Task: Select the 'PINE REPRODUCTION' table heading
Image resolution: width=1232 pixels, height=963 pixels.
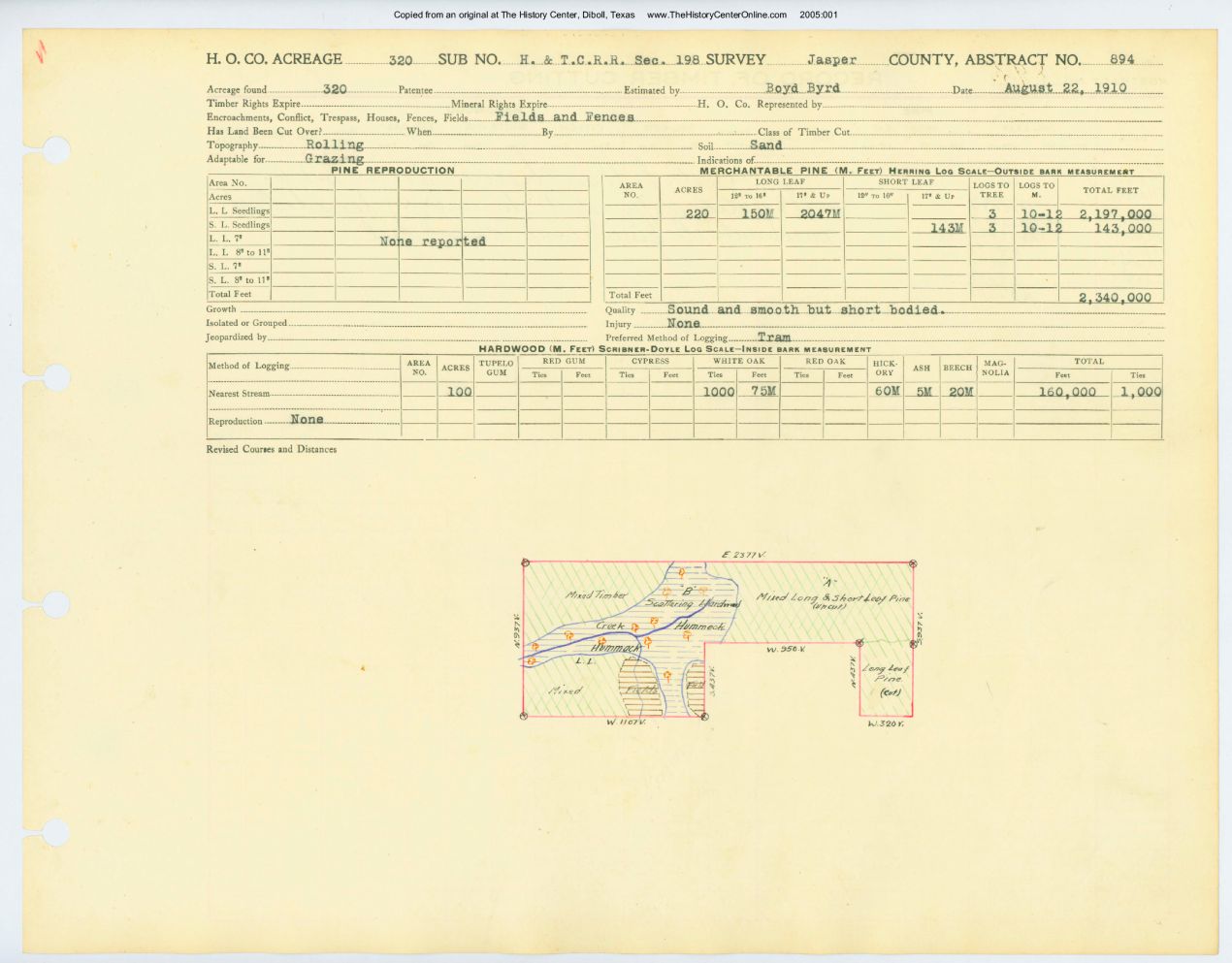Action: (393, 171)
